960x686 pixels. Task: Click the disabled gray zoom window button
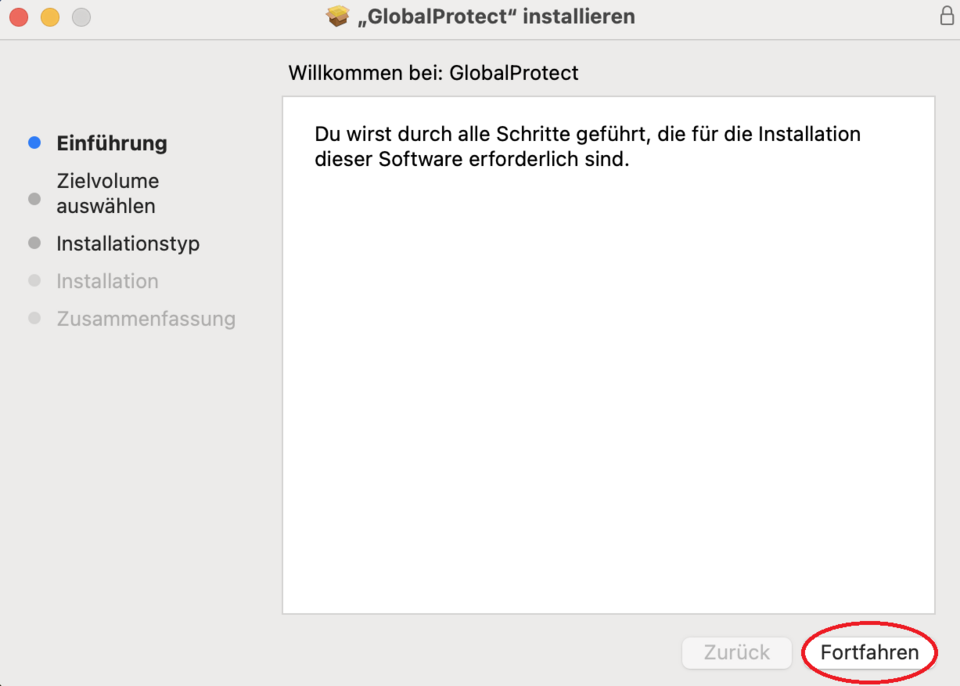tap(81, 17)
